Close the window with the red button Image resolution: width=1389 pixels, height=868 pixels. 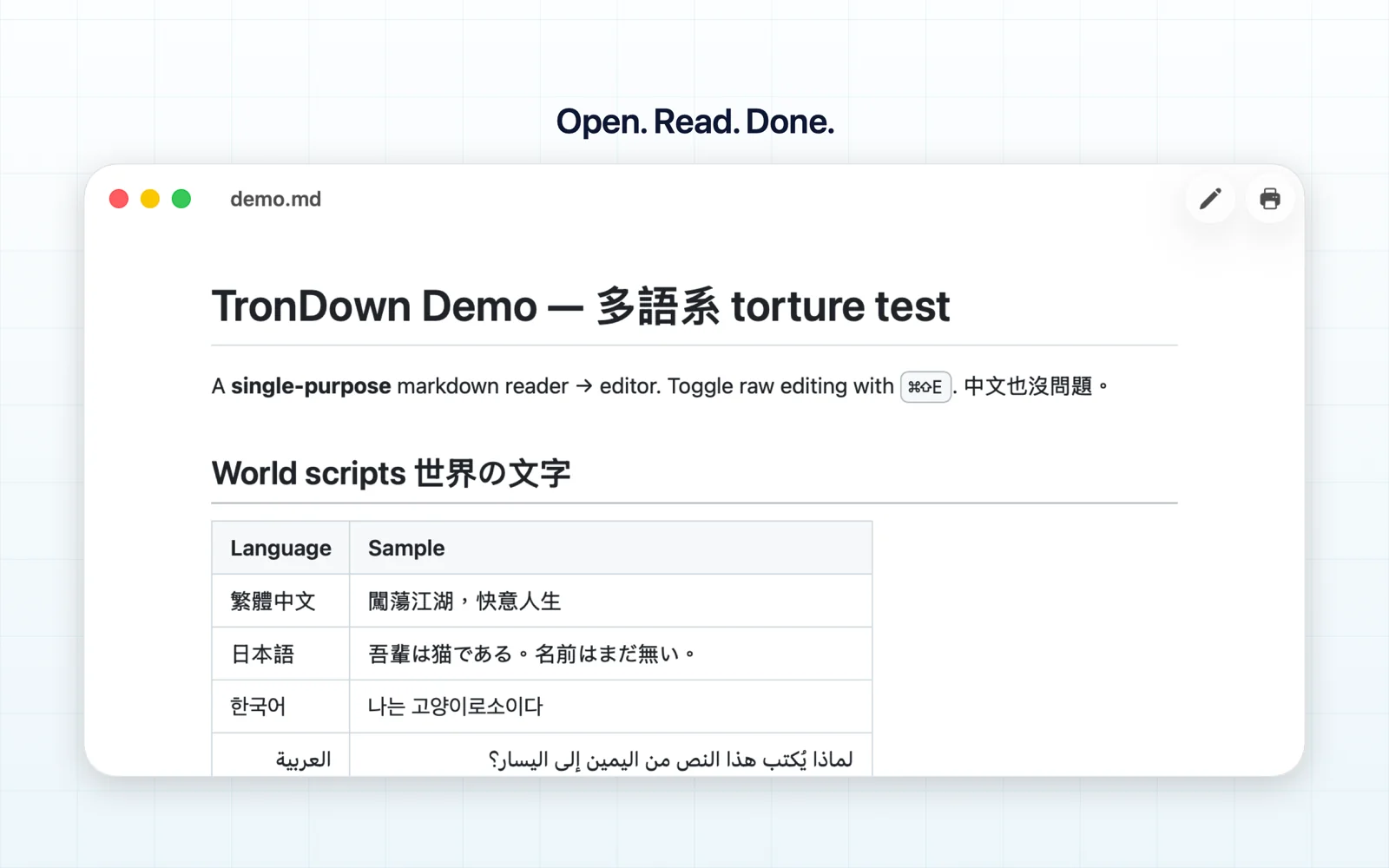[x=119, y=199]
